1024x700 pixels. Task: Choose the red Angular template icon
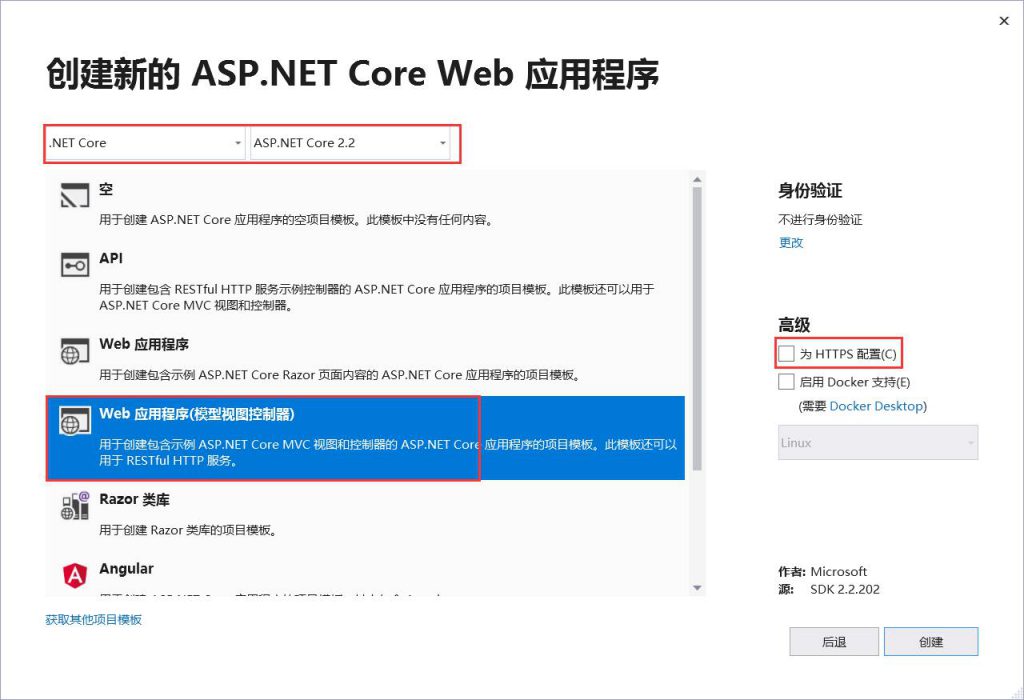(x=75, y=574)
